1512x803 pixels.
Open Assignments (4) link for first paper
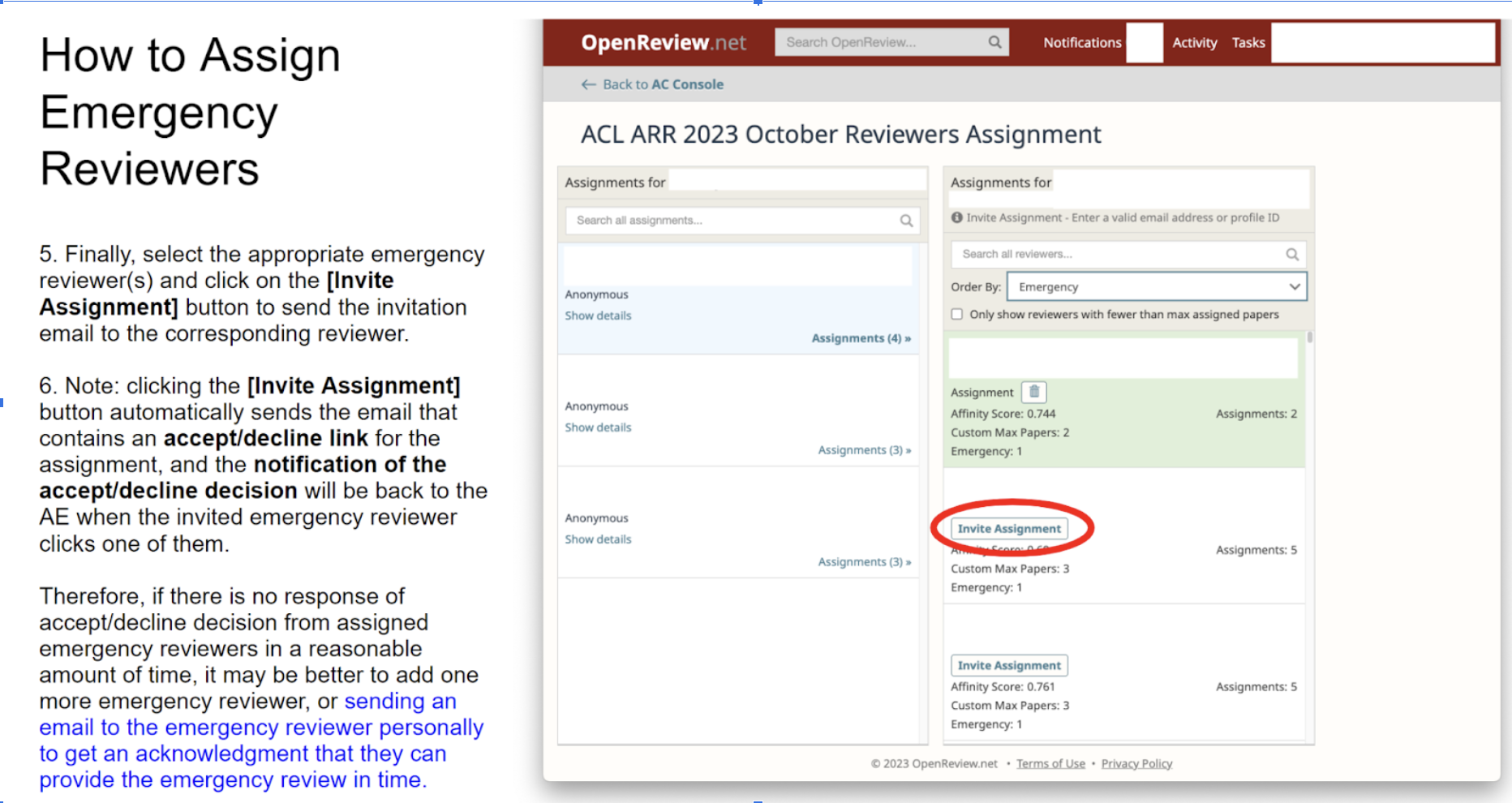[861, 338]
